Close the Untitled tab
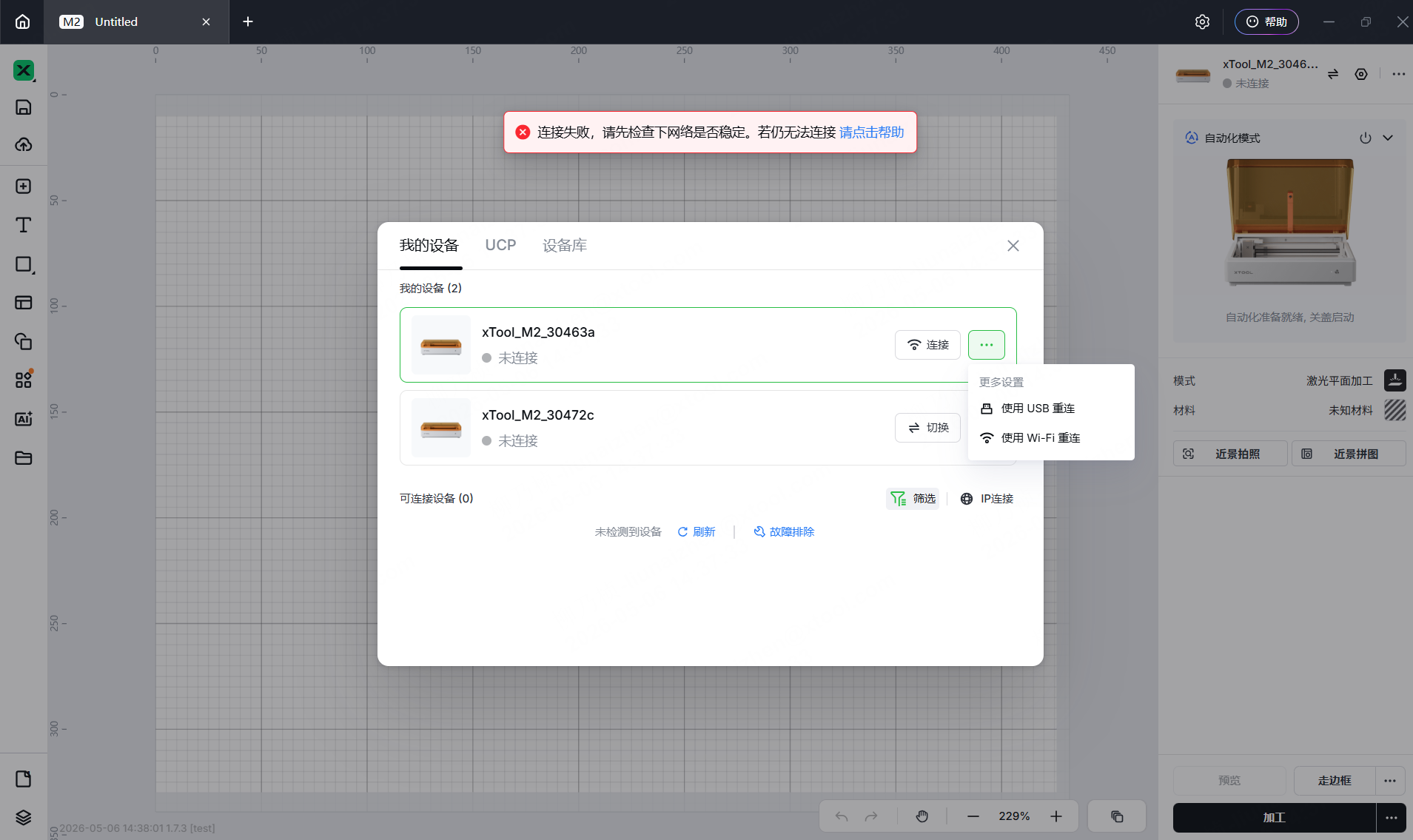The height and width of the screenshot is (840, 1413). 206,22
